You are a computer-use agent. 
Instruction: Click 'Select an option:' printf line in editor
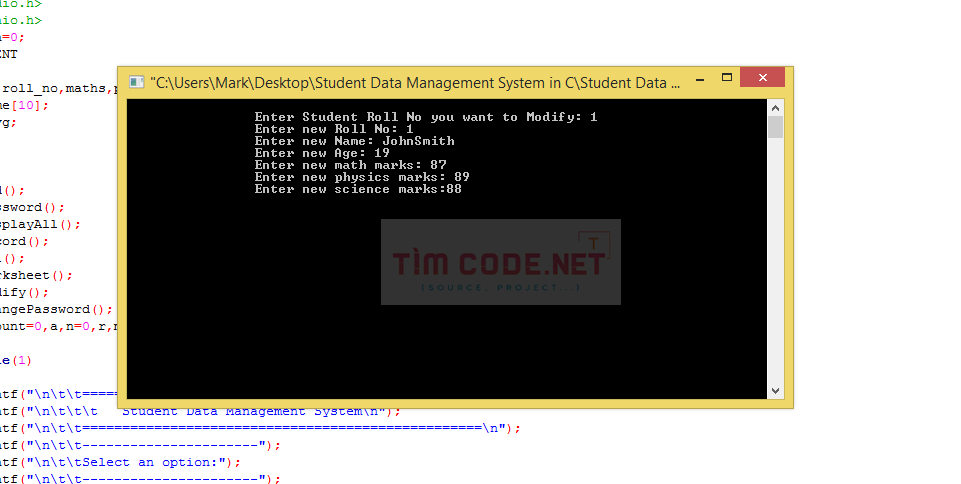coord(120,462)
